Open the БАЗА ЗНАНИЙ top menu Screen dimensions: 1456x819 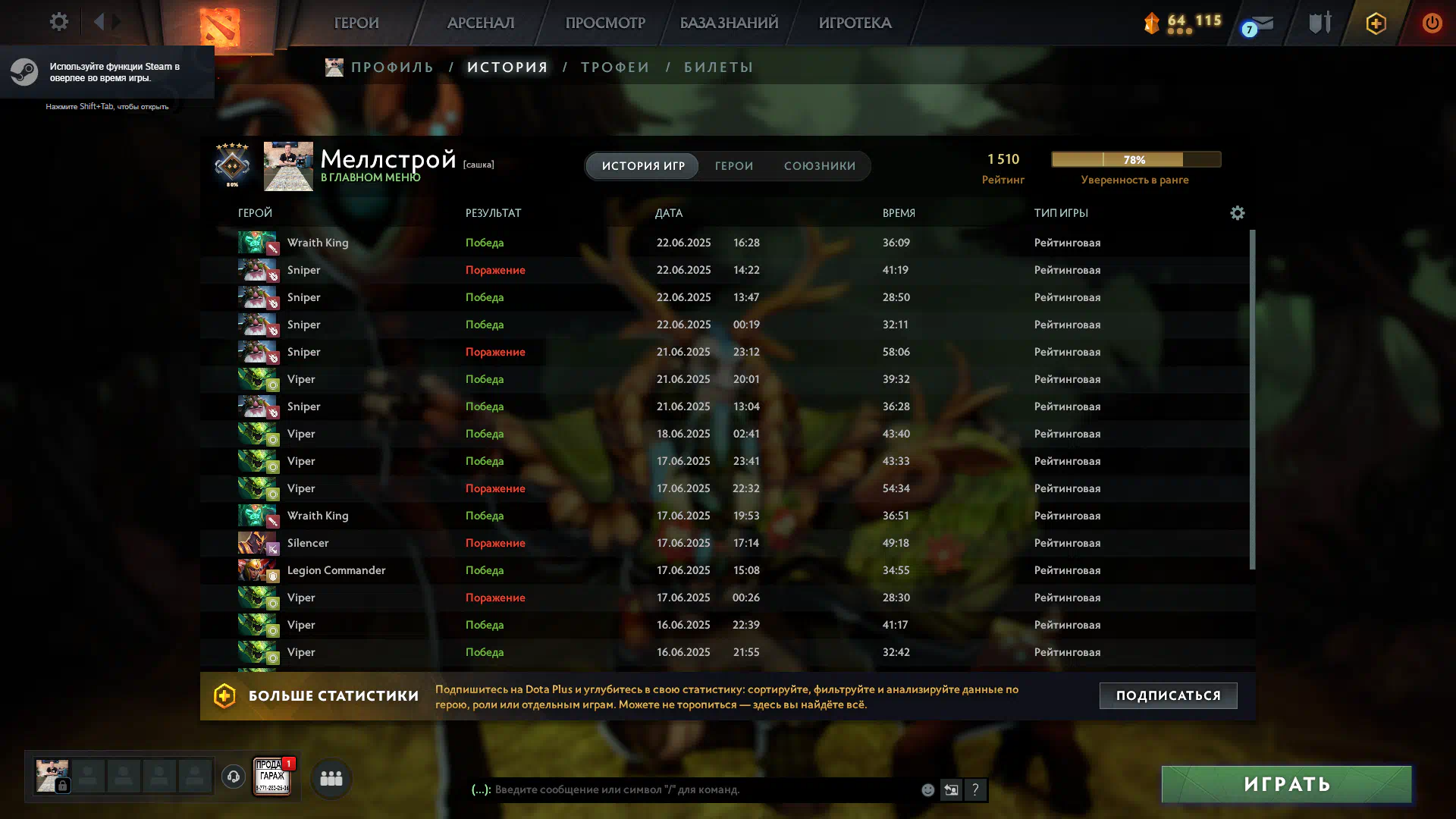coord(729,23)
